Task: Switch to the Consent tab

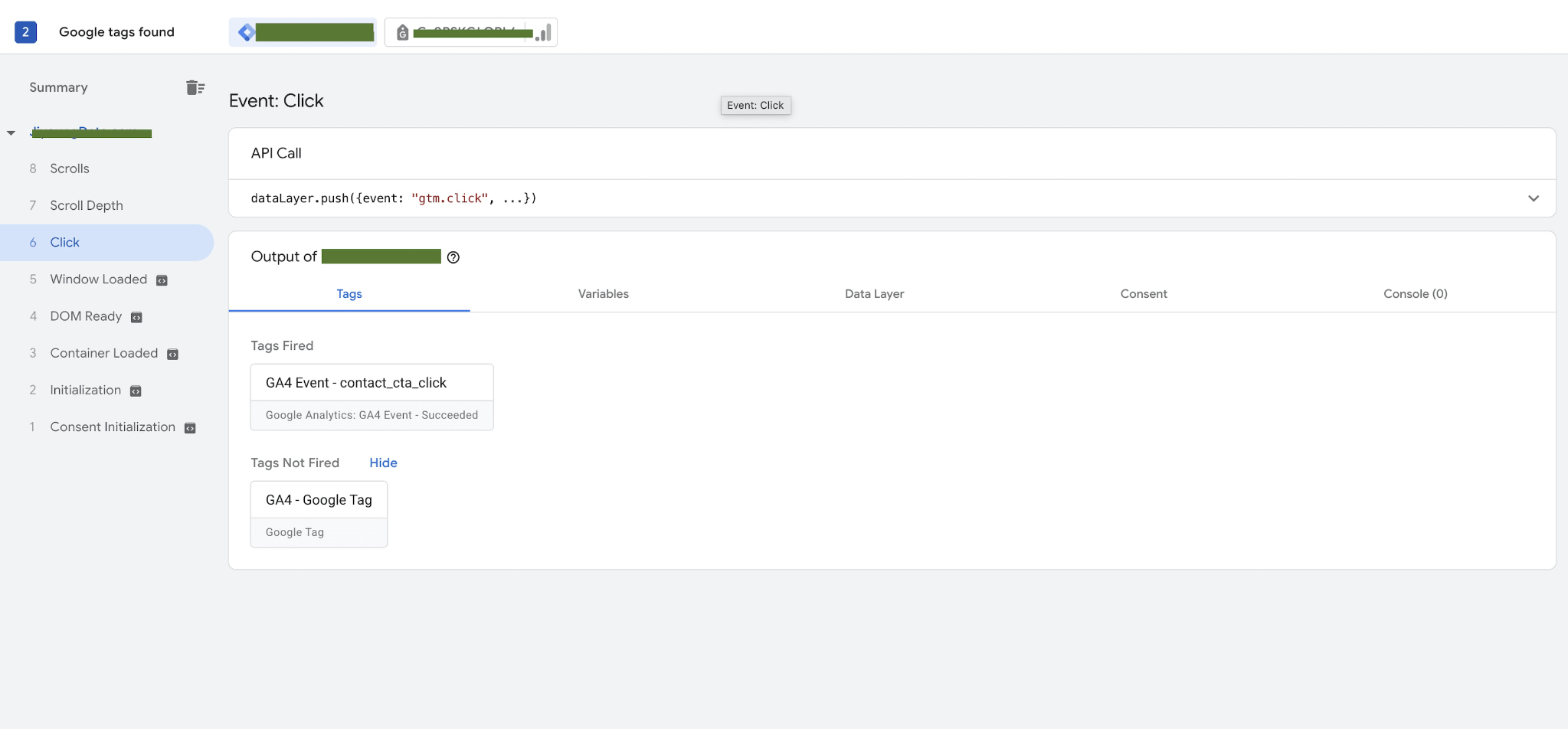Action: (1144, 294)
